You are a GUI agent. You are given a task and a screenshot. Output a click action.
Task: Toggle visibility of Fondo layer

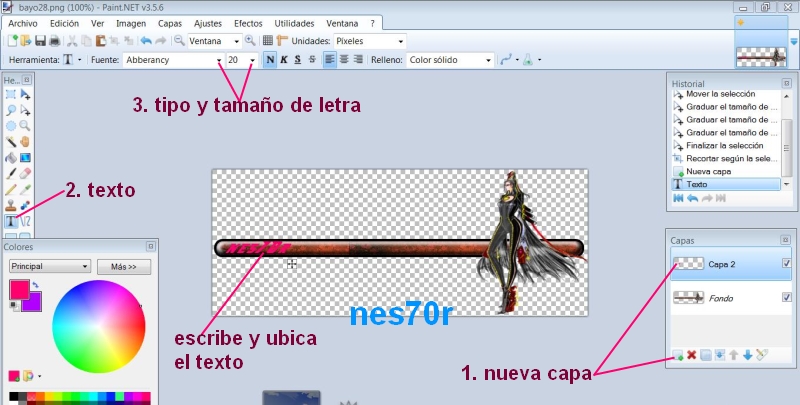[786, 297]
